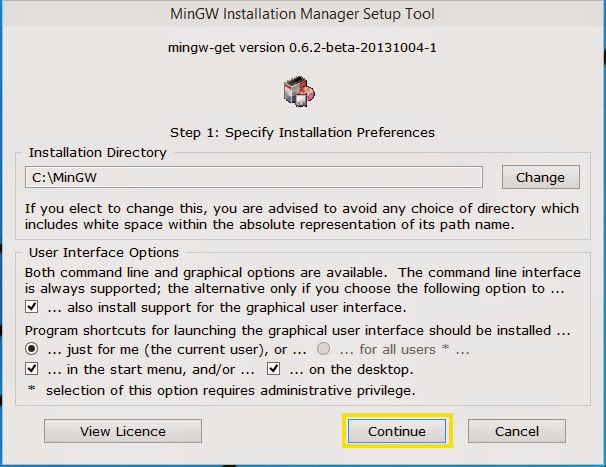Click the 'just for me (the current user)' label
606x467 pixels.
pos(177,350)
